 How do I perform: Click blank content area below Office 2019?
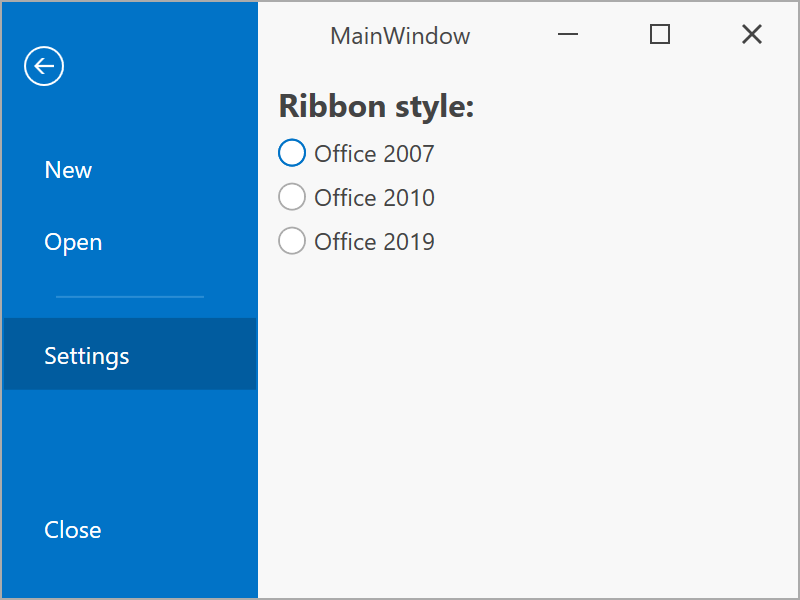[520, 420]
